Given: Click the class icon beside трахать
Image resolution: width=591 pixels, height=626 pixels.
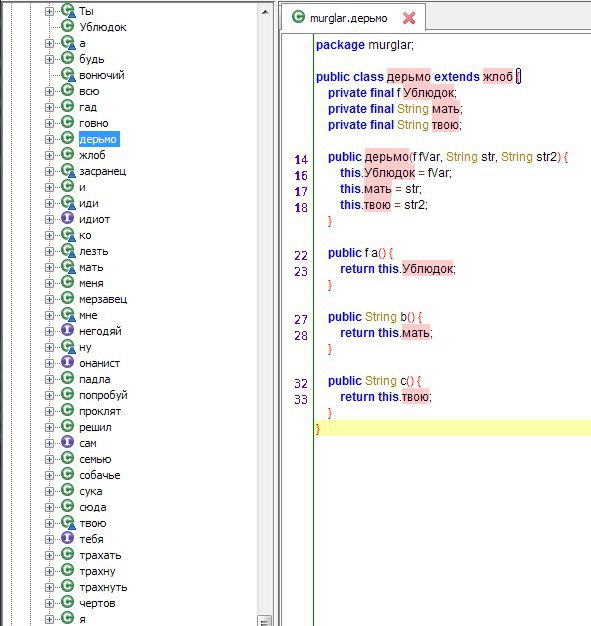Looking at the screenshot, I should [x=67, y=554].
